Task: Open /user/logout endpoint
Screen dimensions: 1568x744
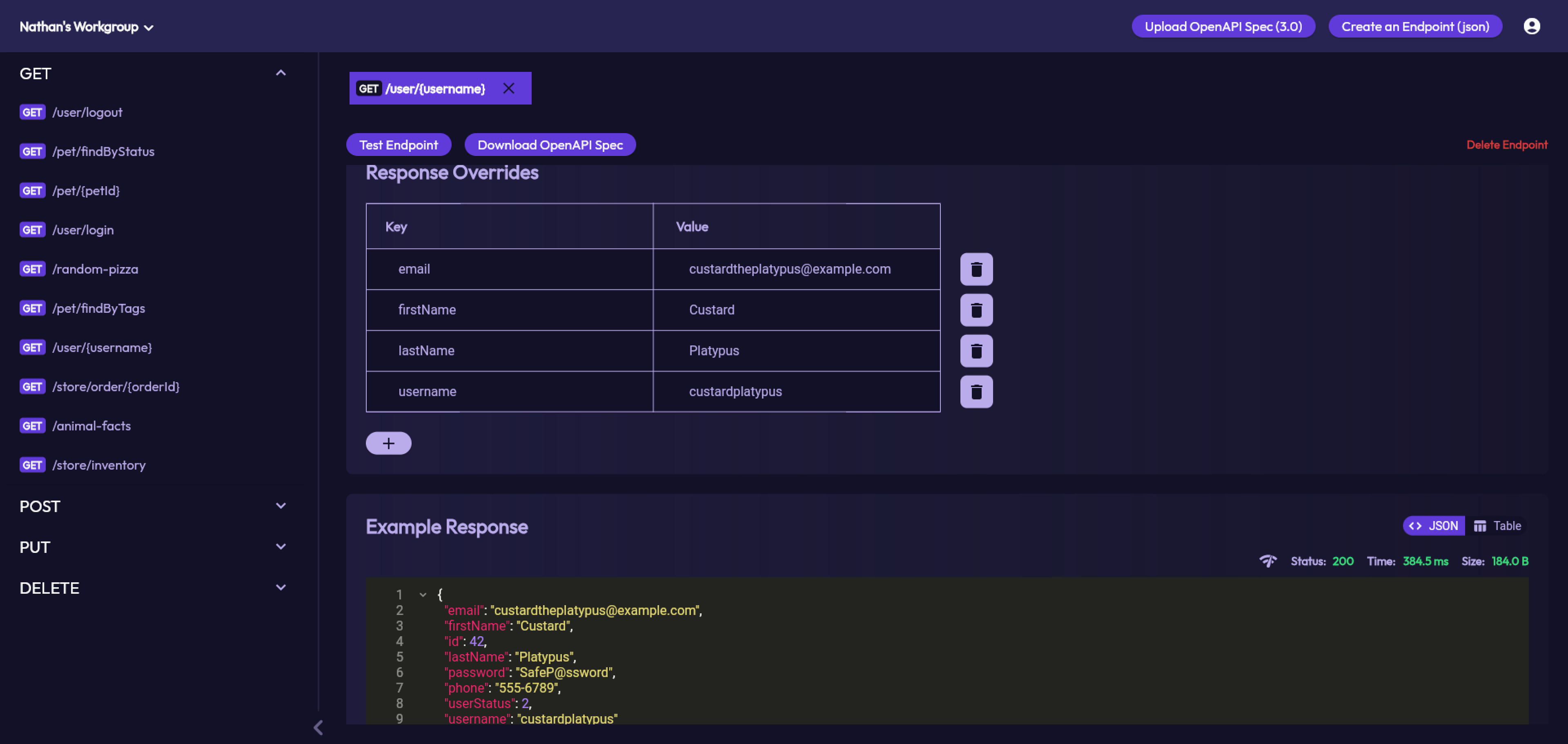Action: (87, 112)
